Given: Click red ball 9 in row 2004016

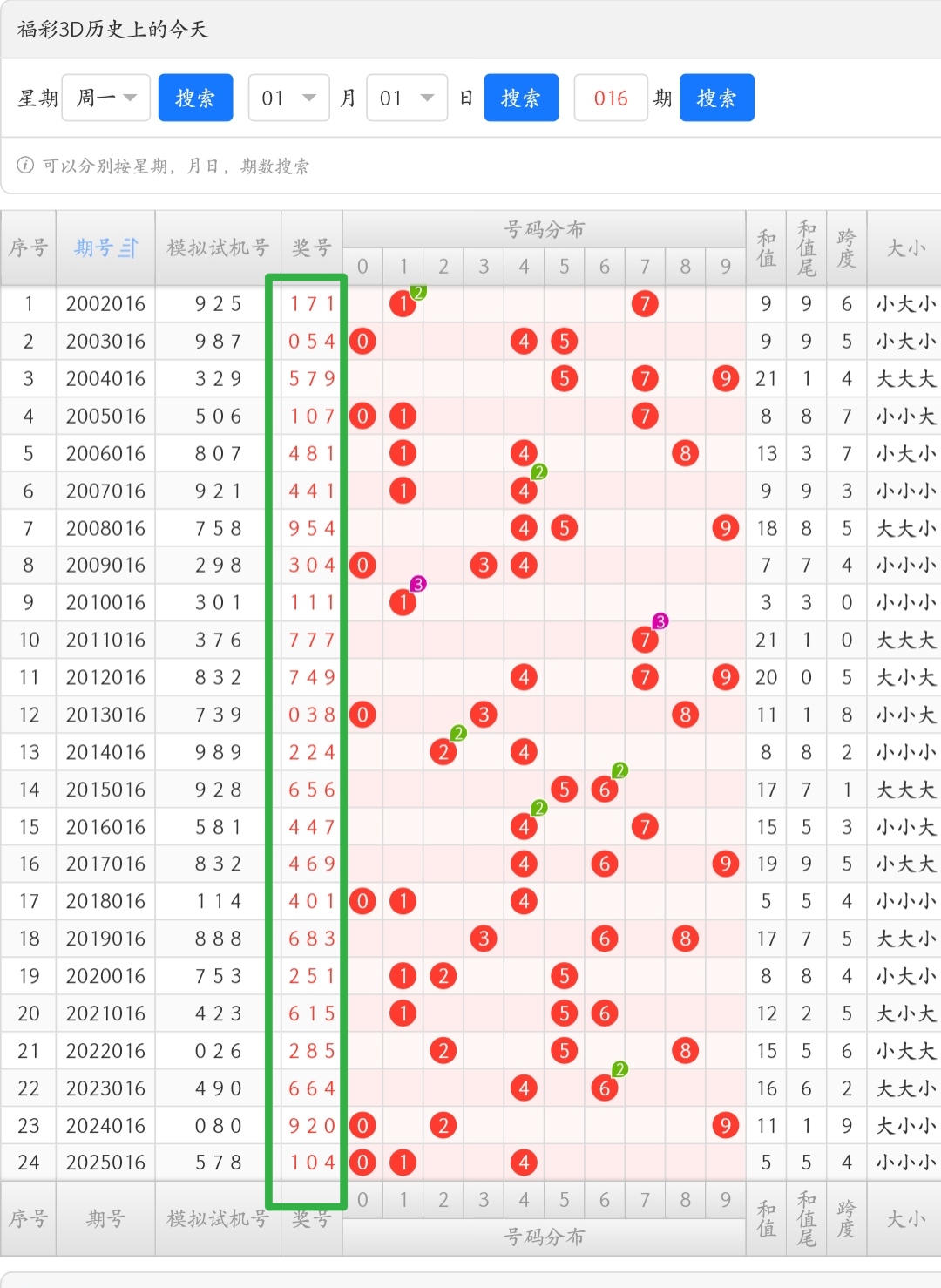Looking at the screenshot, I should coord(725,378).
